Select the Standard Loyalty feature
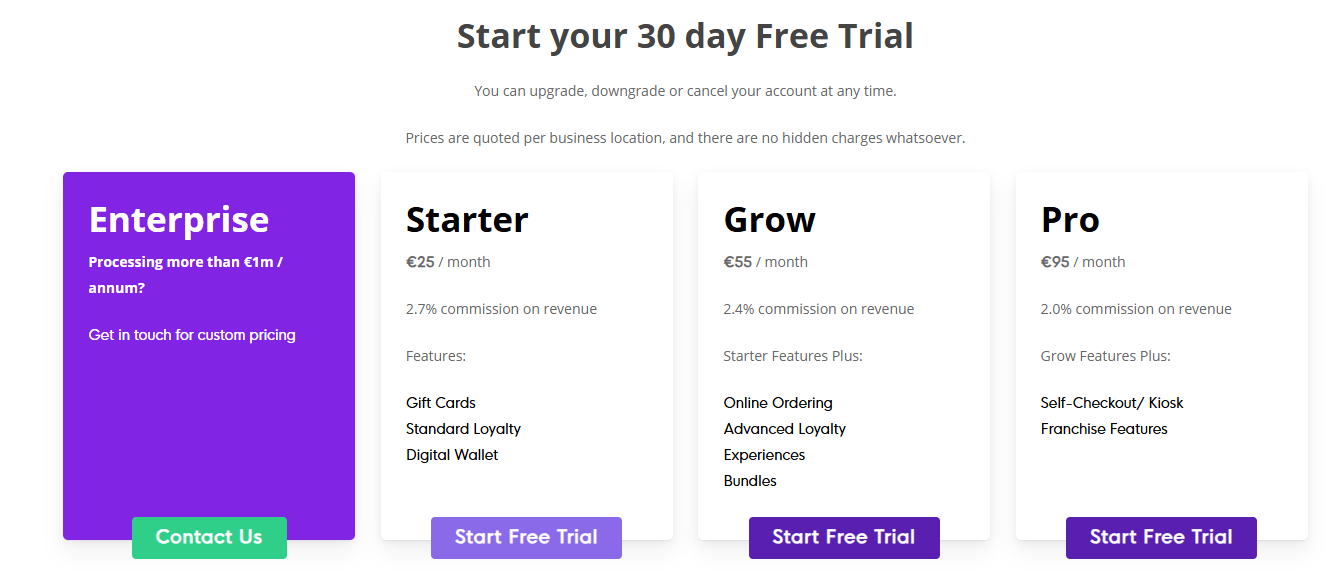Screen dimensions: 1338x579 pyautogui.click(x=463, y=429)
